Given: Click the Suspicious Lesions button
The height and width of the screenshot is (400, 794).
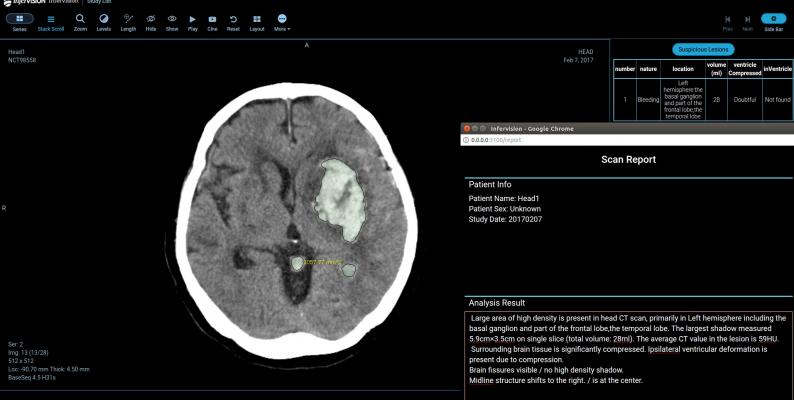Looking at the screenshot, I should tap(703, 49).
